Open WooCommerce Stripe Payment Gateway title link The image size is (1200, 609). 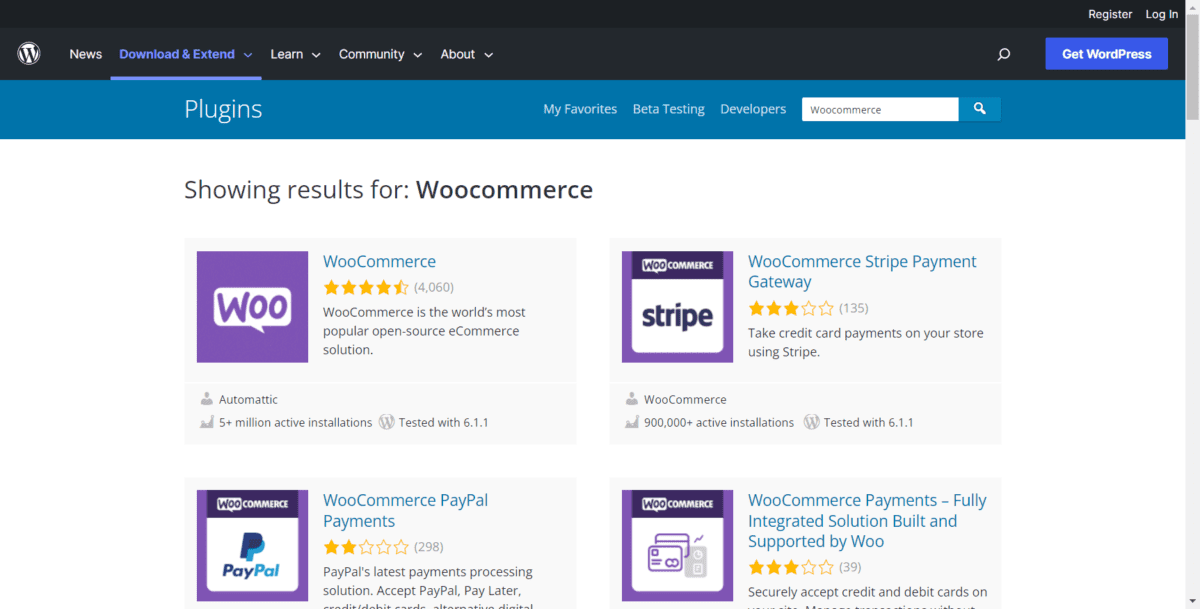point(862,271)
